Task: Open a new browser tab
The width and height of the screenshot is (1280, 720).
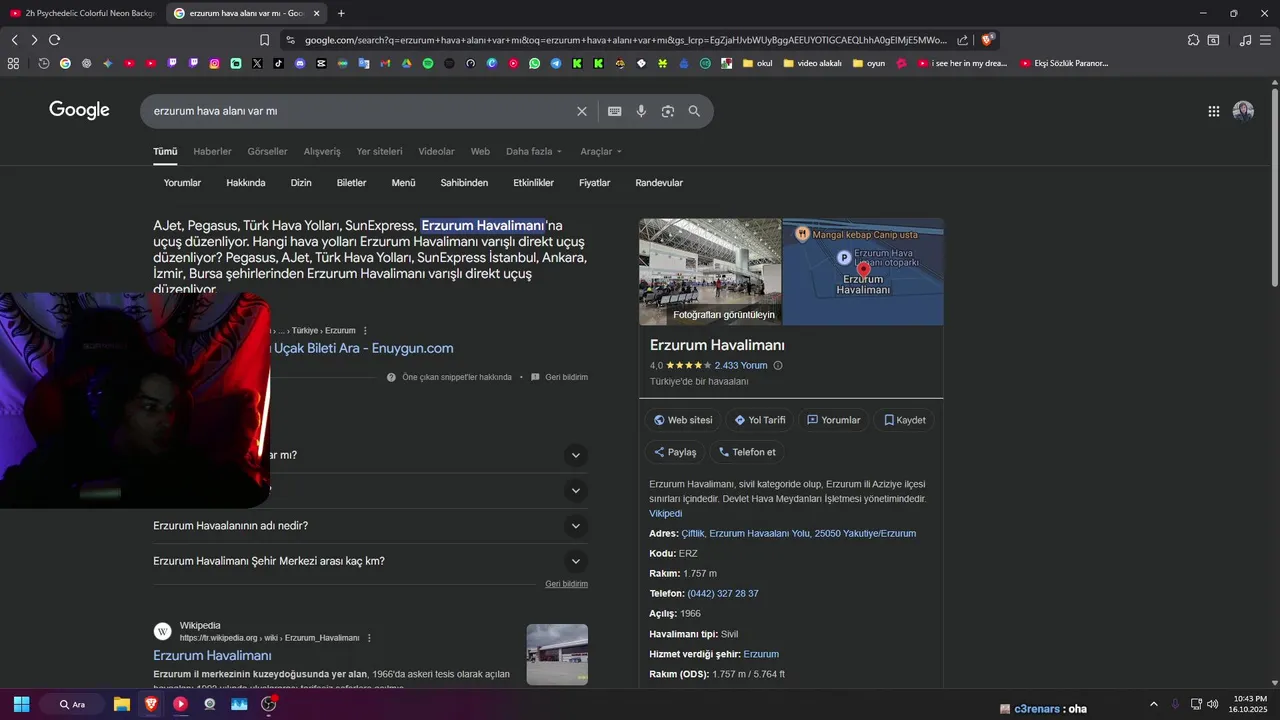Action: click(341, 13)
